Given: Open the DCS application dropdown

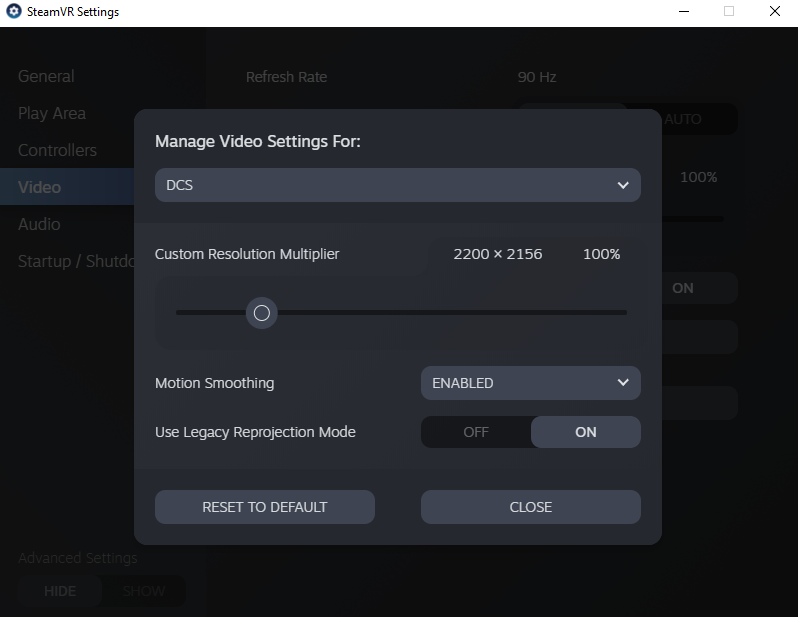Looking at the screenshot, I should (x=397, y=185).
